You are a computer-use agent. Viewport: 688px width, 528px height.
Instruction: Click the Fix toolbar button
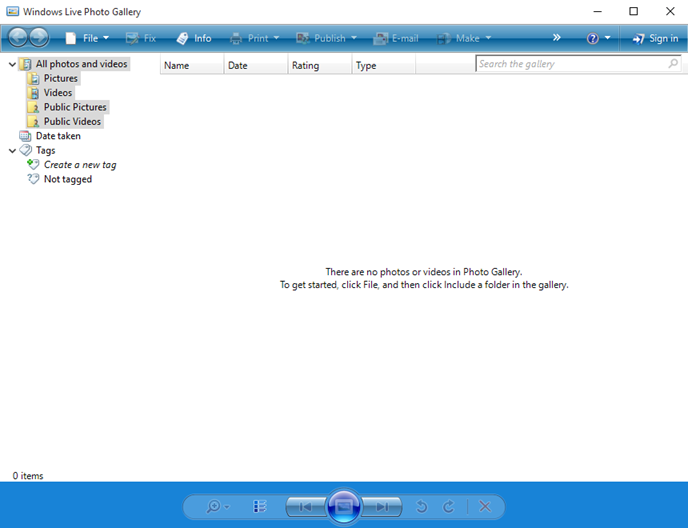click(x=141, y=38)
